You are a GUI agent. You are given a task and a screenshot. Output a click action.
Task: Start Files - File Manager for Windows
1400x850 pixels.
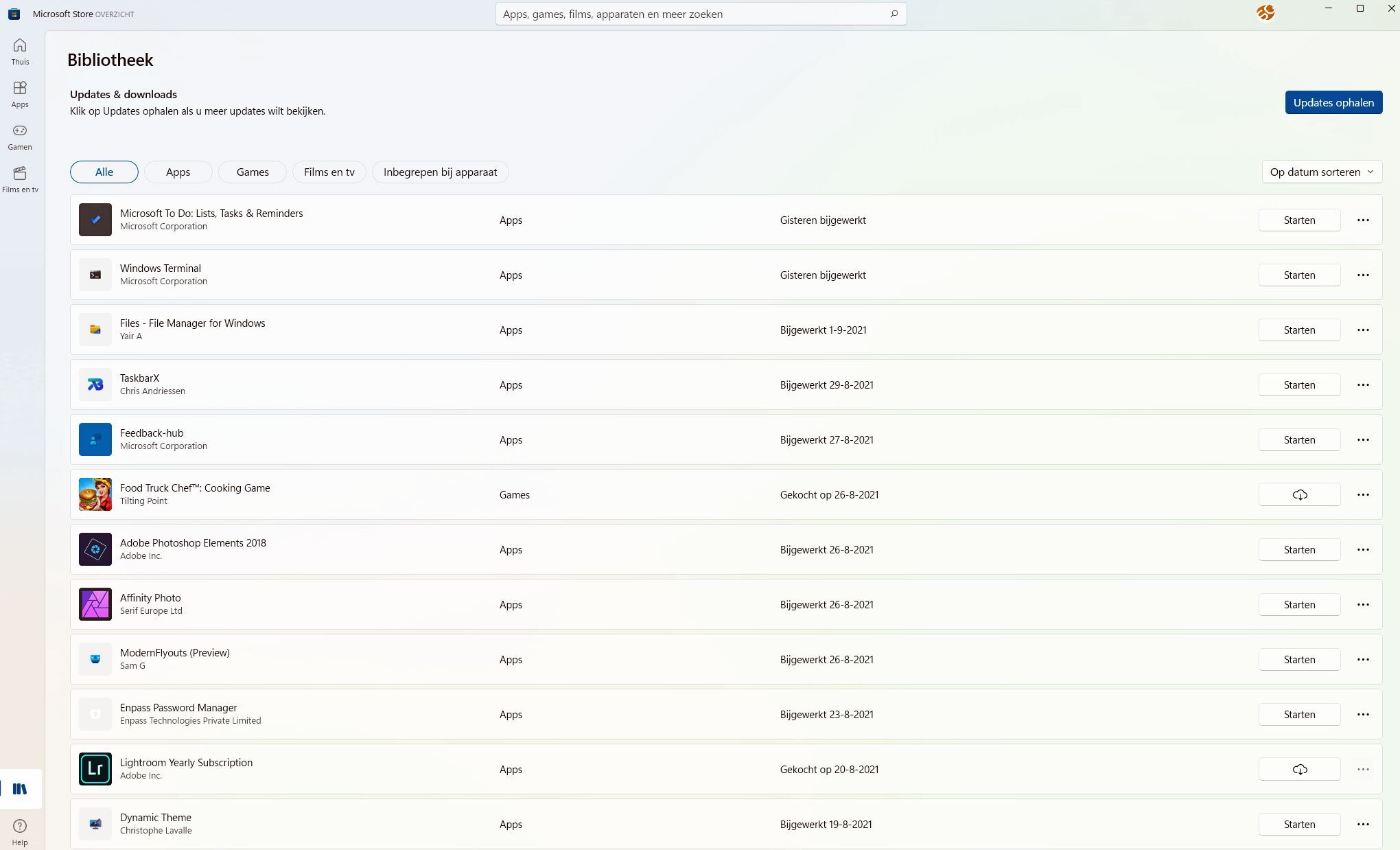point(1299,330)
